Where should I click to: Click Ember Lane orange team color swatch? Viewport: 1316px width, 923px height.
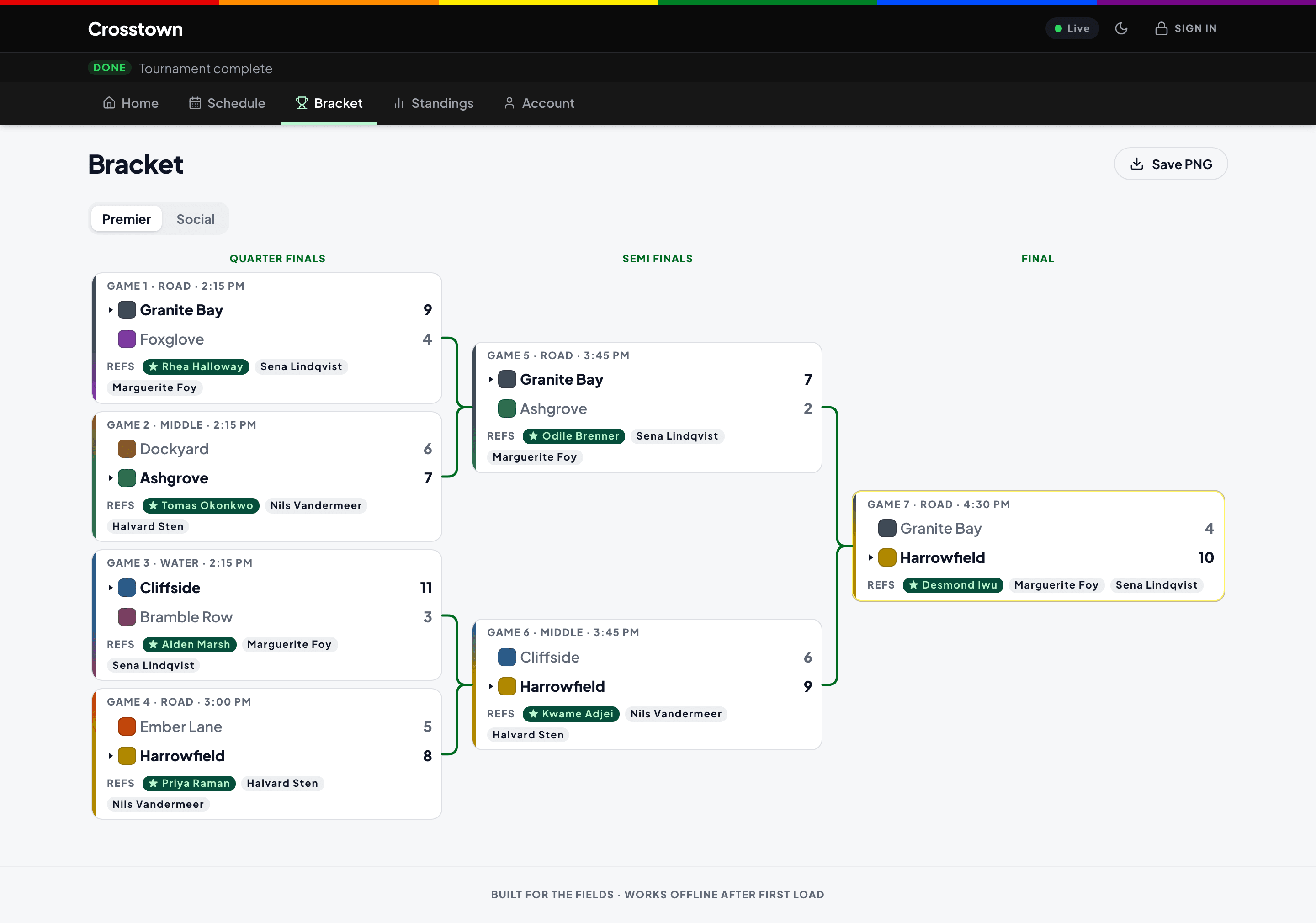click(127, 727)
